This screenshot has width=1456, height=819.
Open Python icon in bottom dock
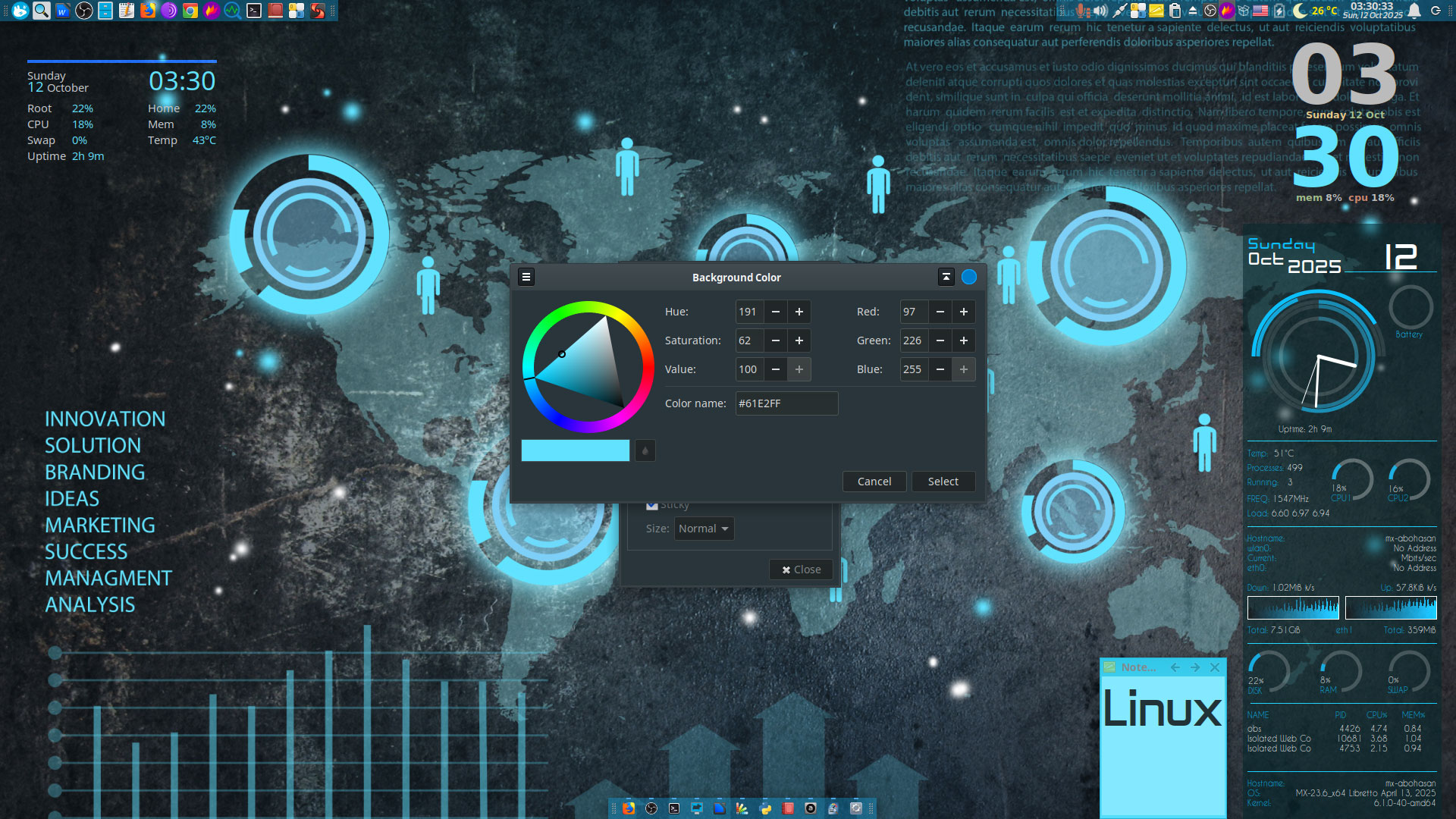[x=765, y=808]
